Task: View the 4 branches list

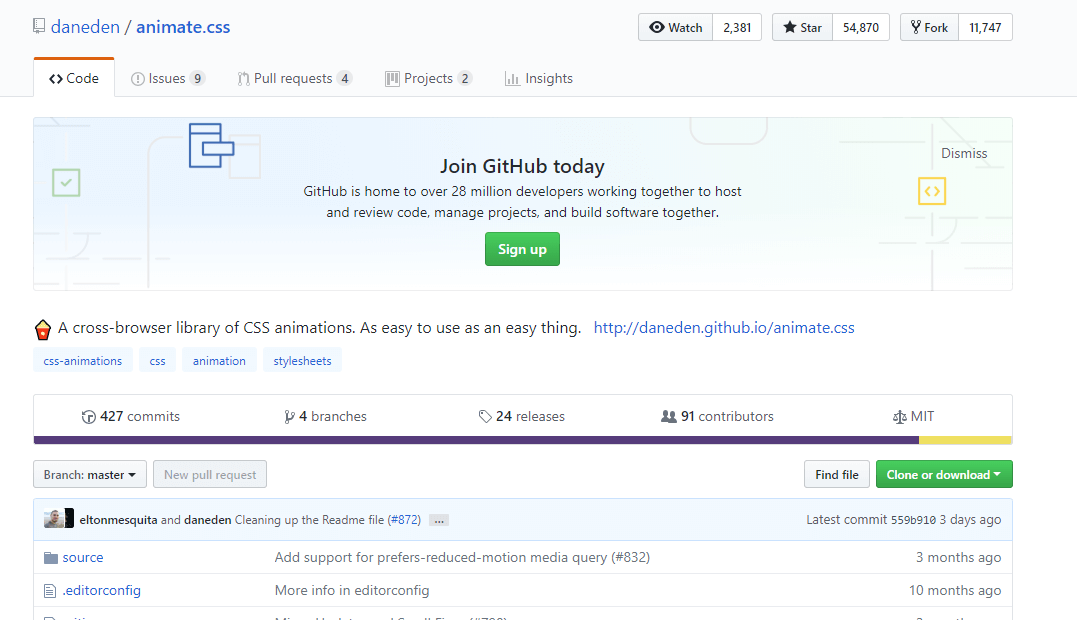Action: [326, 416]
